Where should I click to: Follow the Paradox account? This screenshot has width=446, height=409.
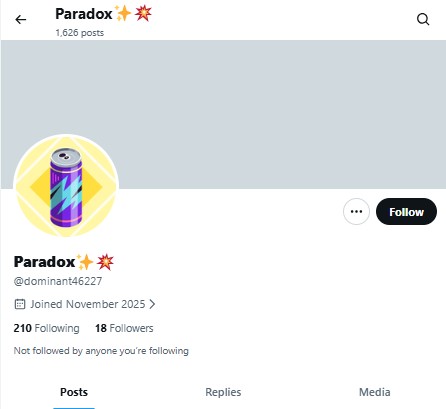coord(406,211)
